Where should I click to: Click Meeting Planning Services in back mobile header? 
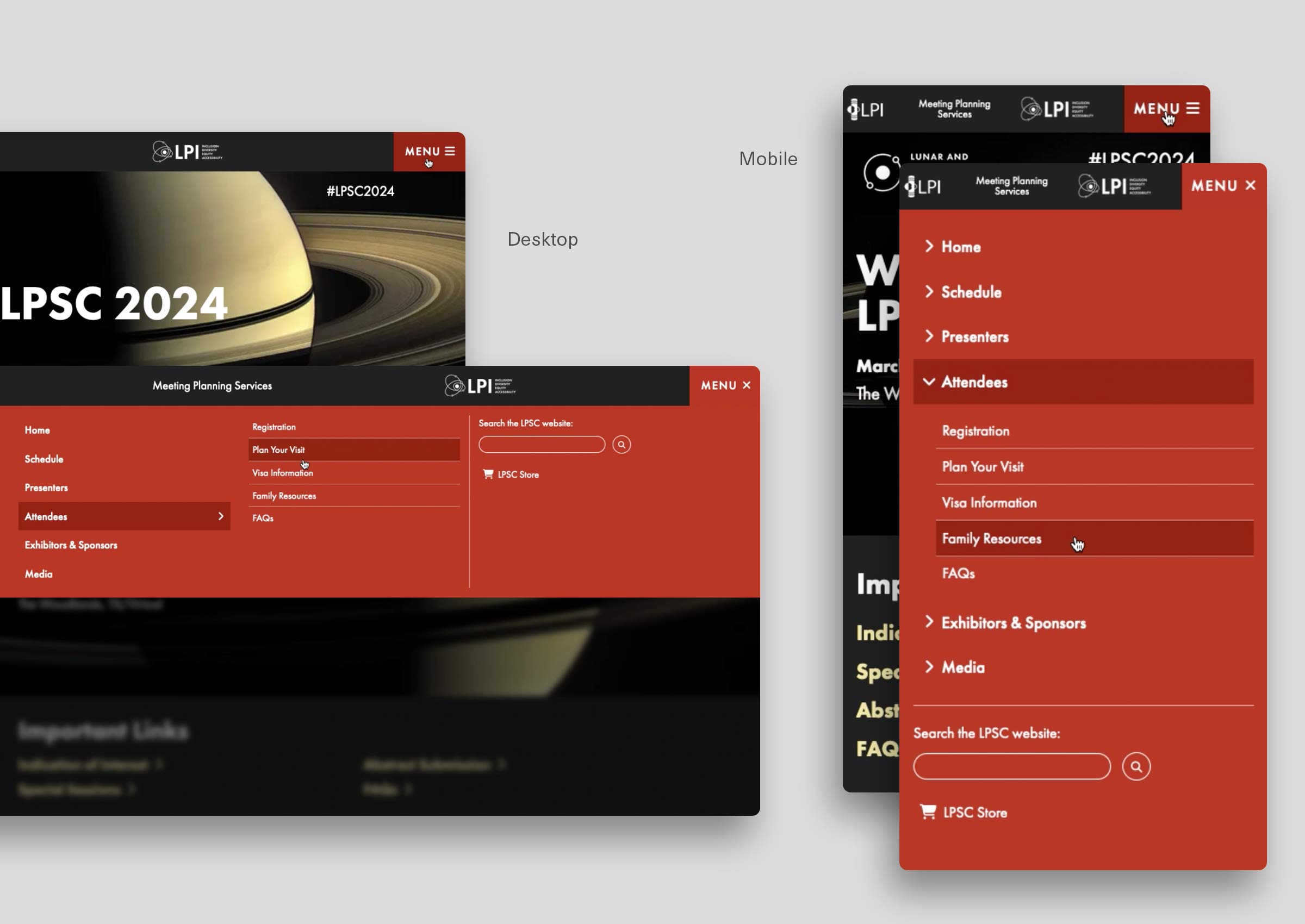[954, 109]
